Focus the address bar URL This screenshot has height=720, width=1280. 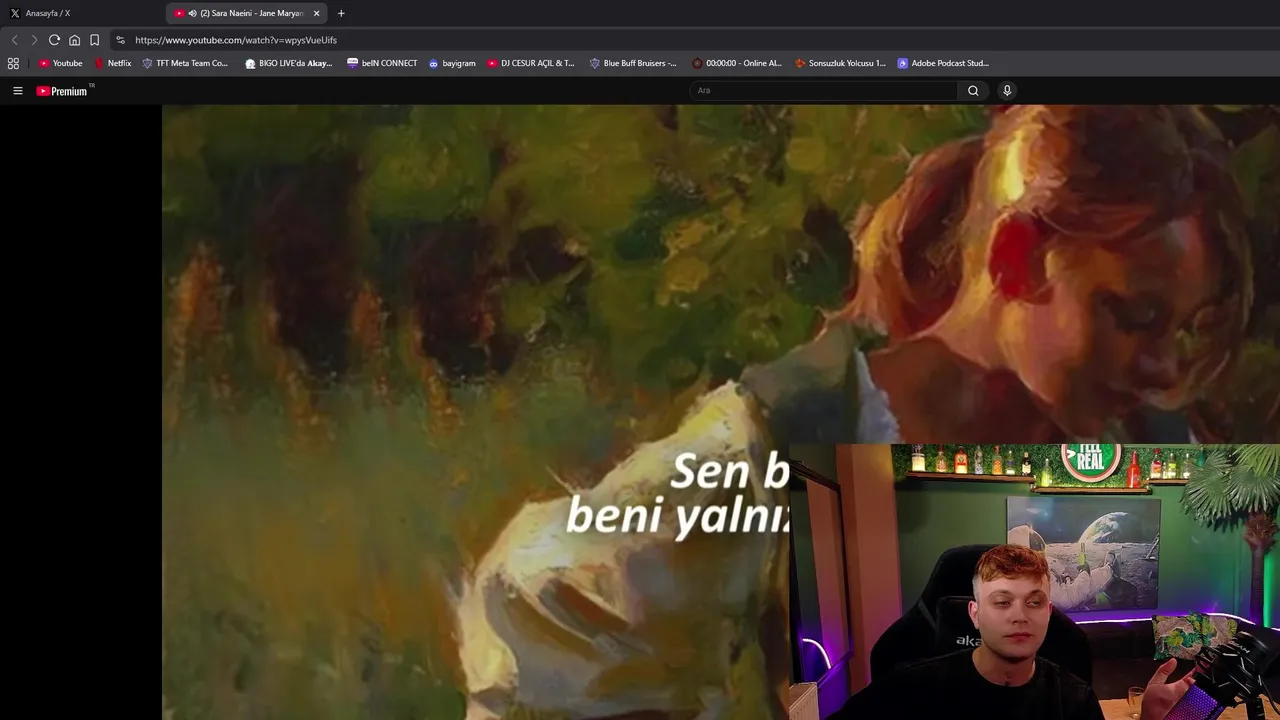pyautogui.click(x=236, y=40)
